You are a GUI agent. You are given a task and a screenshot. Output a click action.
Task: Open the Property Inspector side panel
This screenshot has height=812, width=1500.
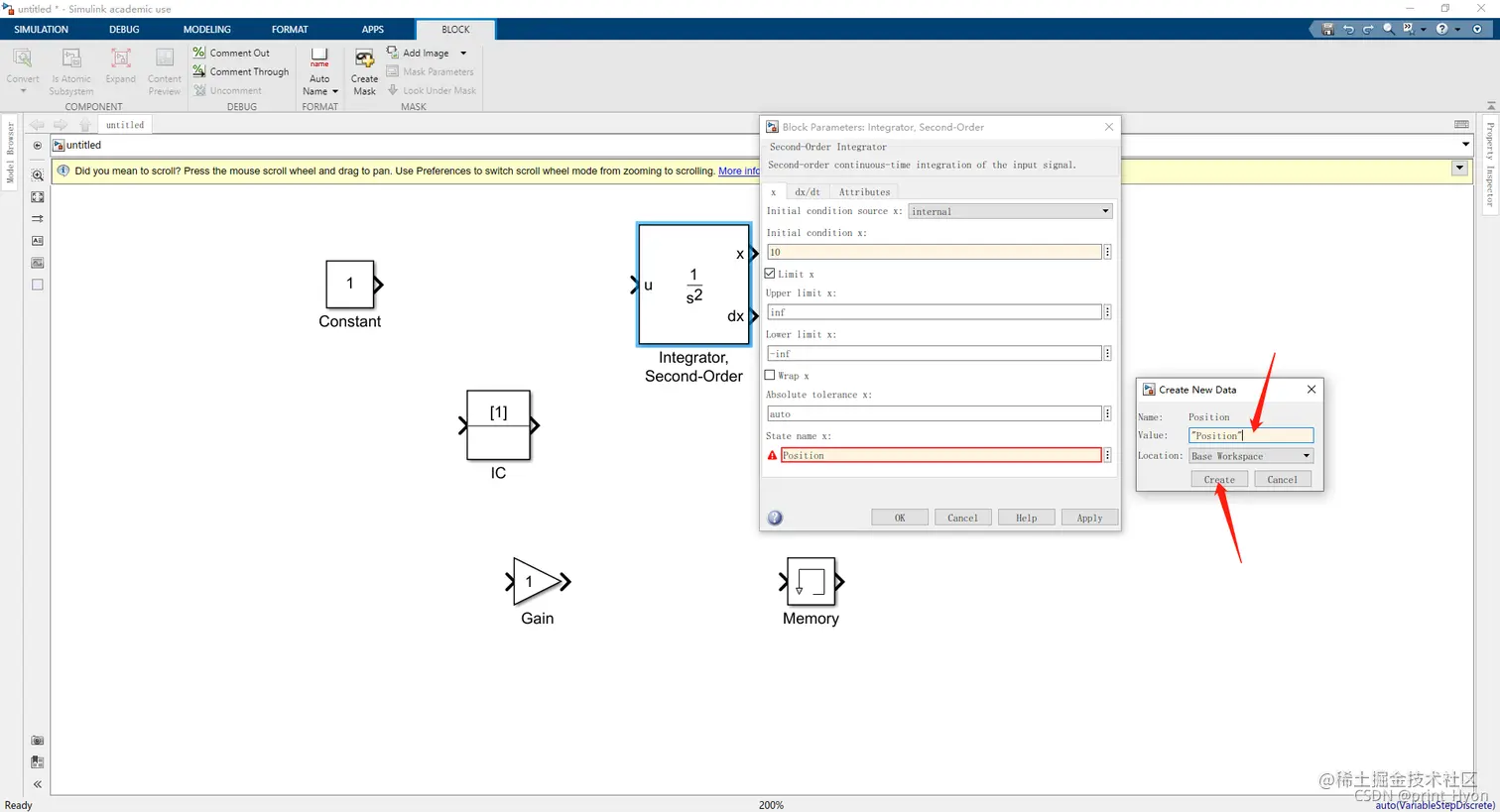[1490, 165]
